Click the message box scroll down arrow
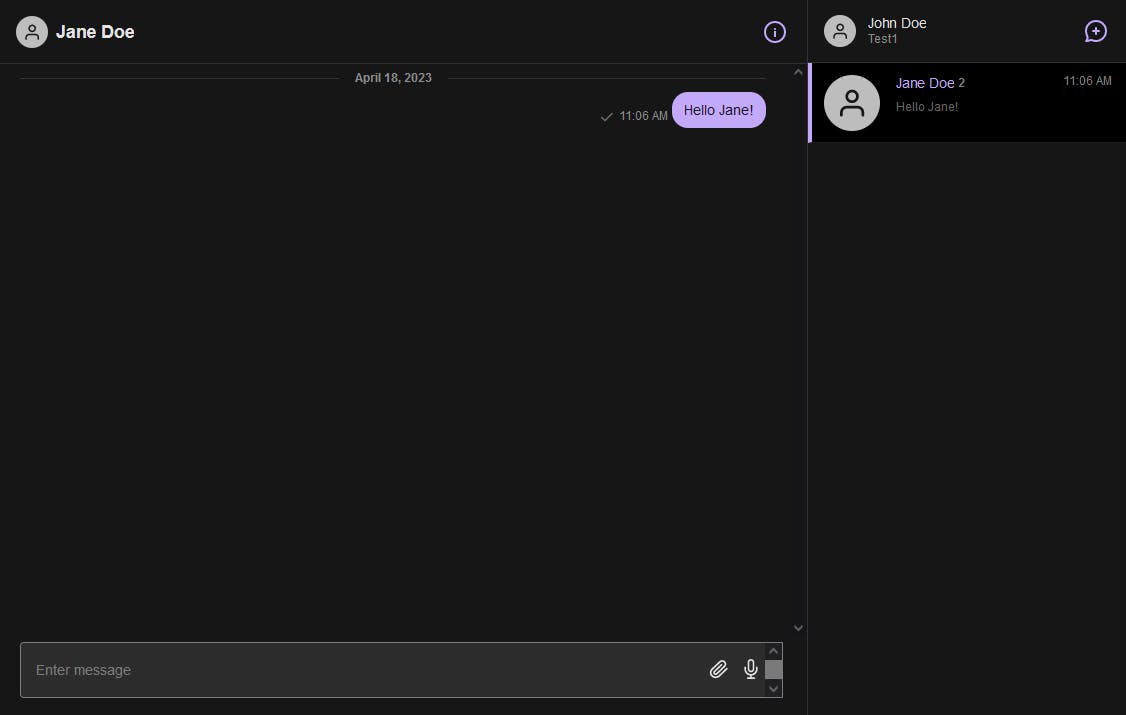 773,689
